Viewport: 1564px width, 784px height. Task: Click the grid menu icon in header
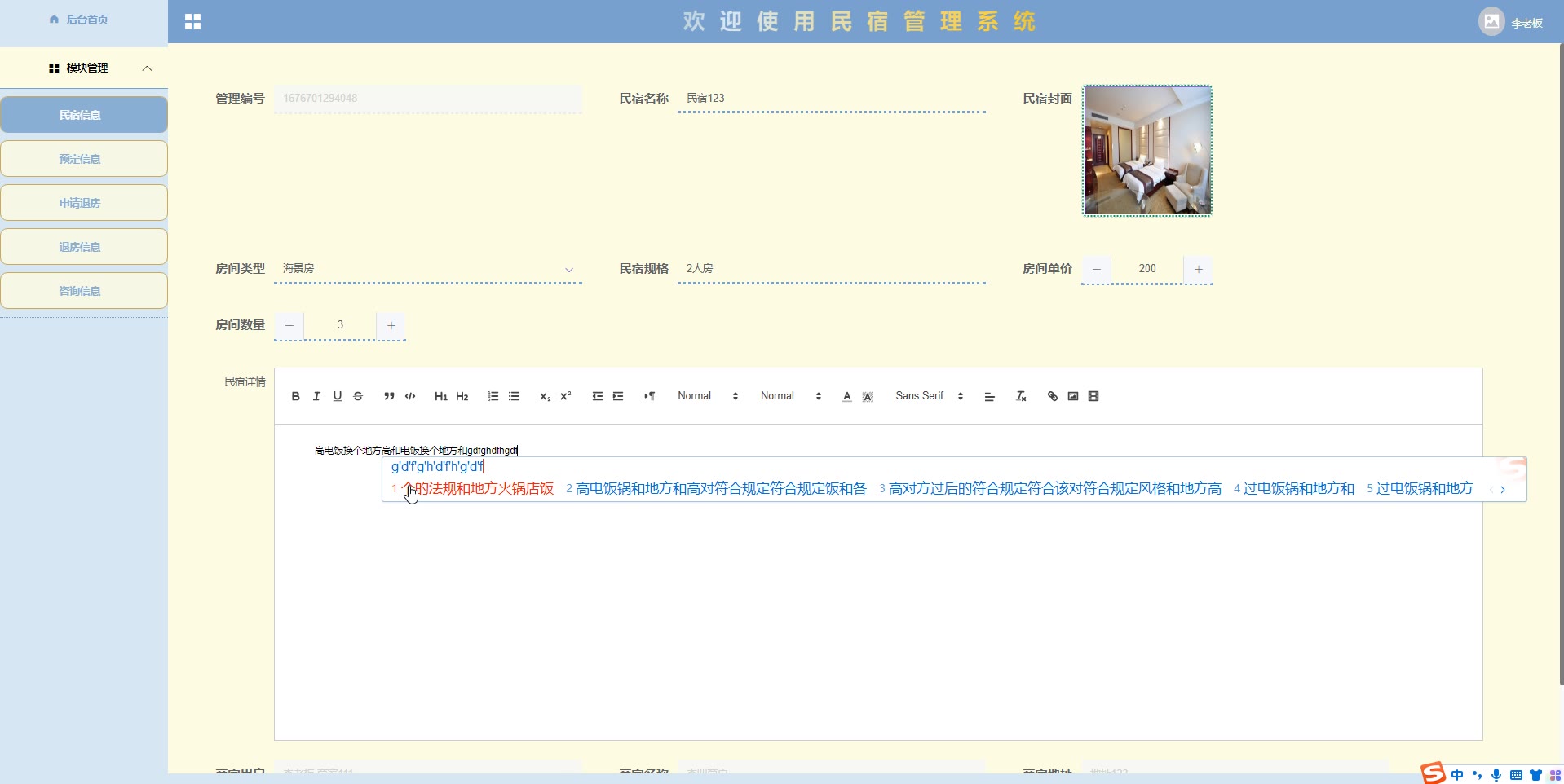click(x=192, y=22)
